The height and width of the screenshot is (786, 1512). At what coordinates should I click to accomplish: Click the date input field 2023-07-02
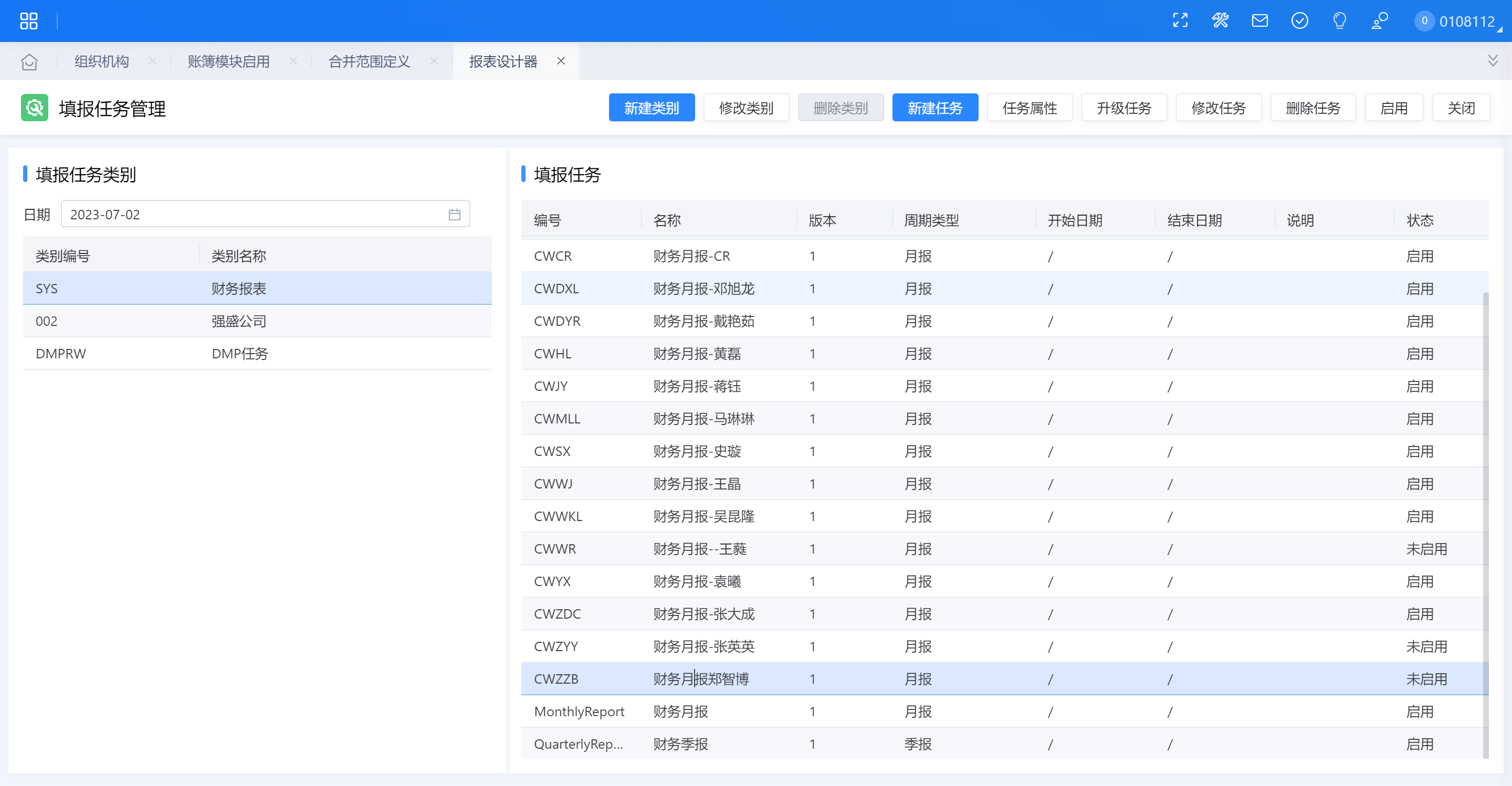(265, 214)
